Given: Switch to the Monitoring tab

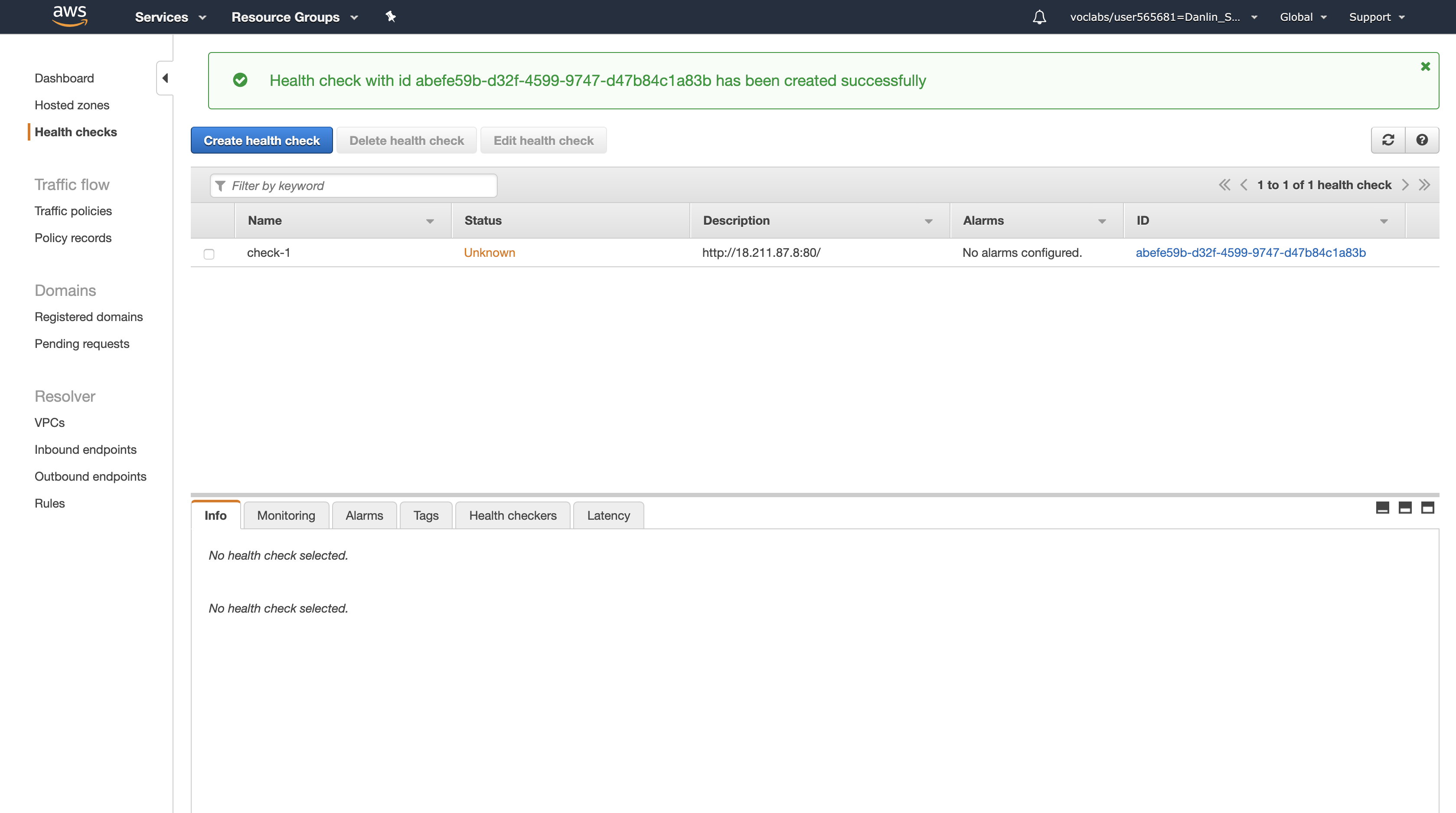Looking at the screenshot, I should pyautogui.click(x=286, y=516).
